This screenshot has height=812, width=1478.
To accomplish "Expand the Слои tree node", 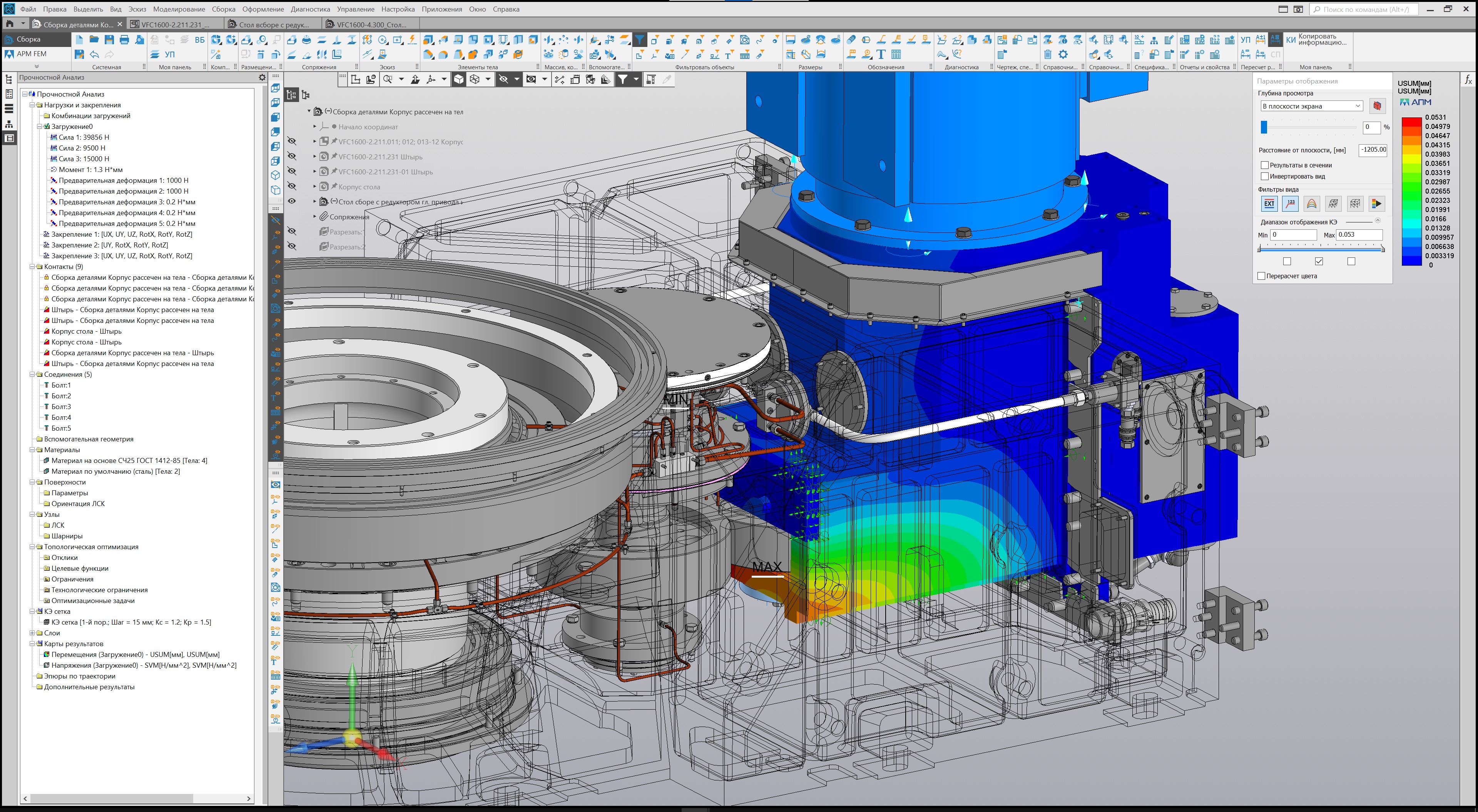I will pos(32,633).
